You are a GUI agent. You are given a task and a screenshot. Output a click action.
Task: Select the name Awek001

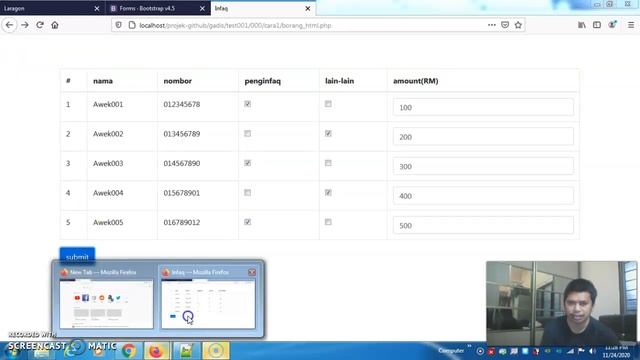[x=108, y=104]
